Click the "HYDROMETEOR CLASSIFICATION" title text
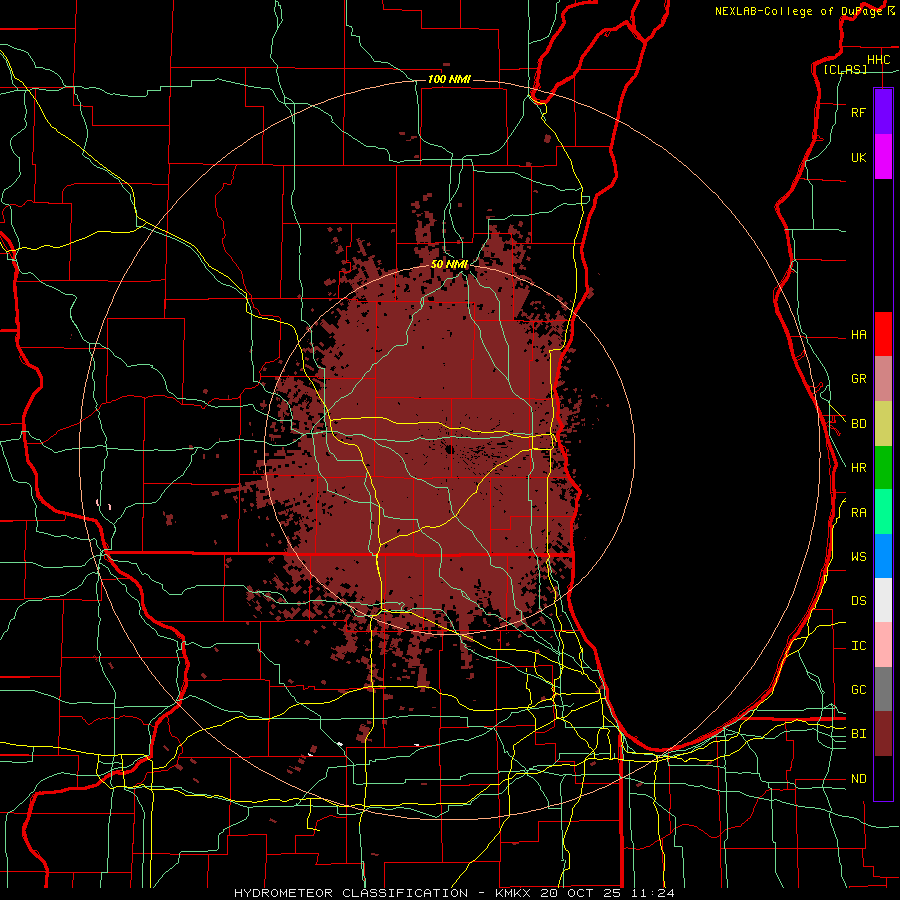Viewport: 900px width, 900px height. [351, 893]
